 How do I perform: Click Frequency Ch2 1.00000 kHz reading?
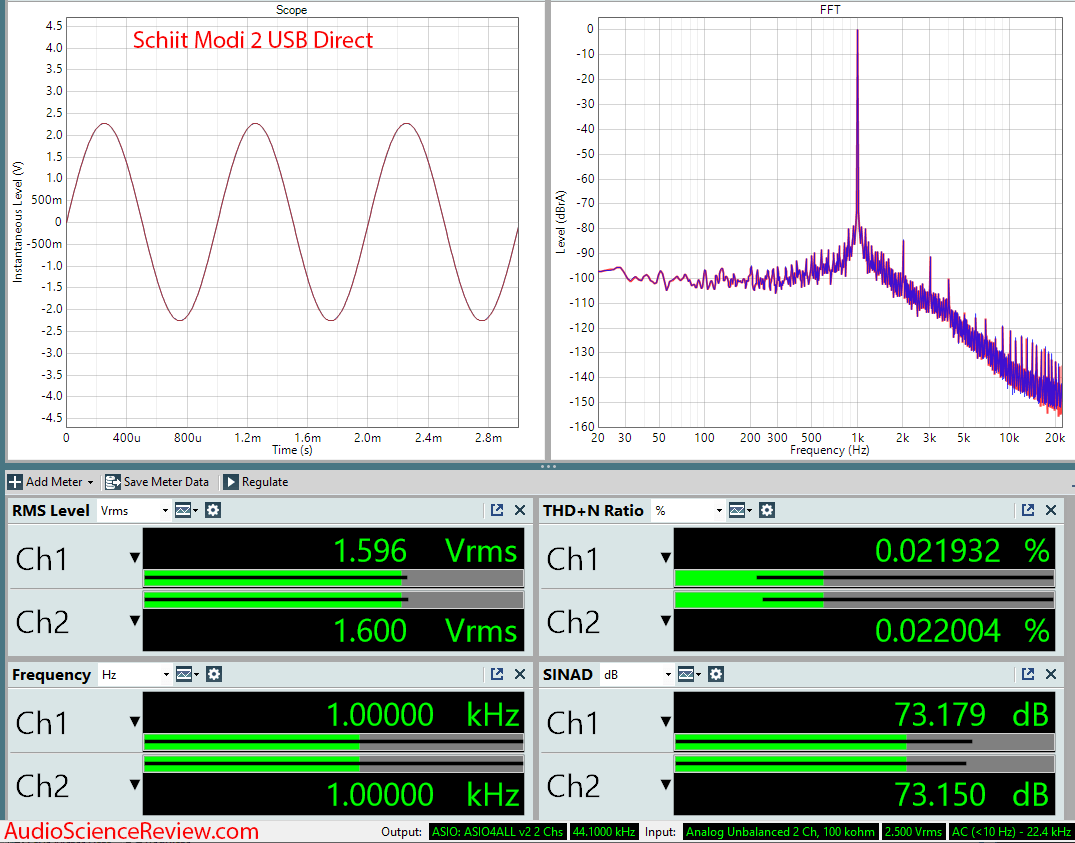(x=423, y=794)
